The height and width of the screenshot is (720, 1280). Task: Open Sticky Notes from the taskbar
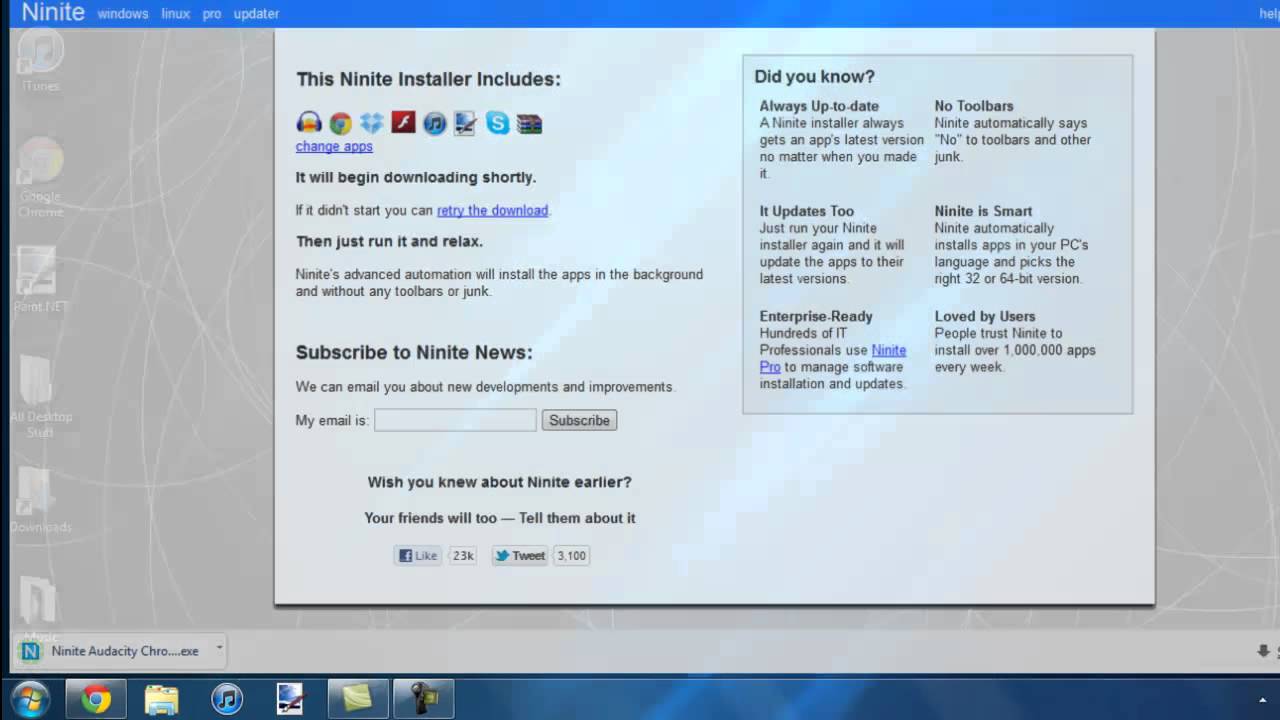[357, 699]
